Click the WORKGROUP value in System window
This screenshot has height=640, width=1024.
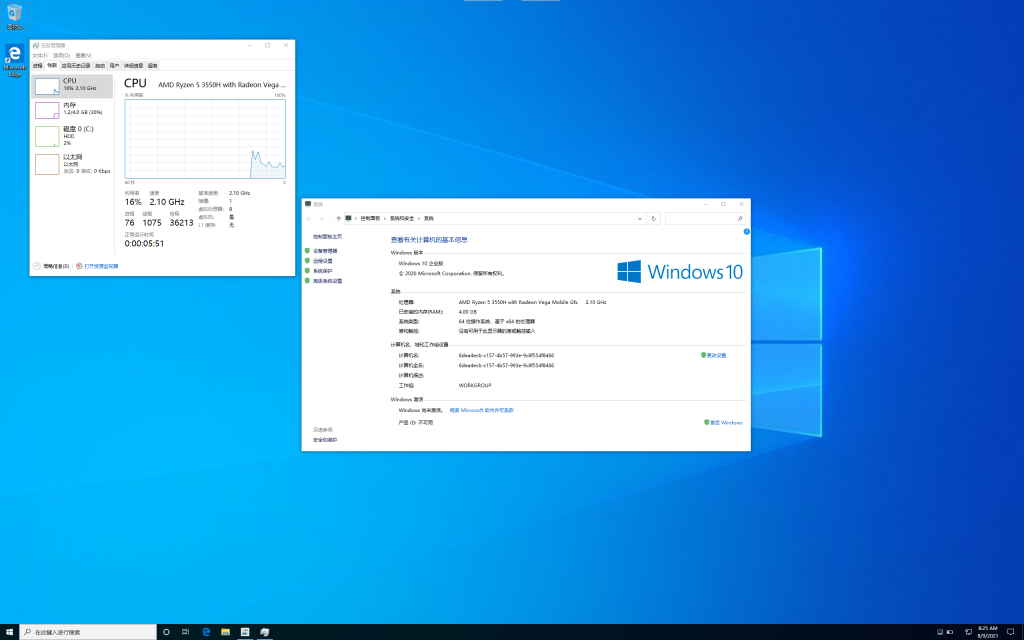[475, 385]
